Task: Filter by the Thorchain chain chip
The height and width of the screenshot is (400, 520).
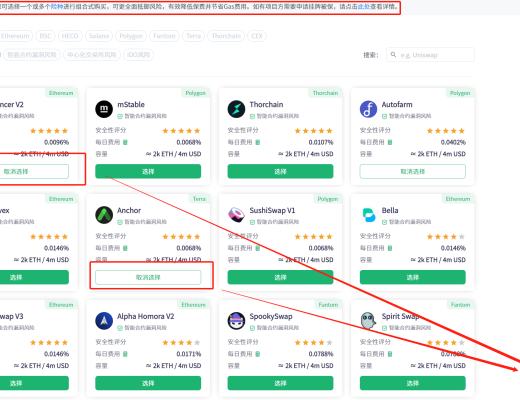Action: click(x=226, y=36)
